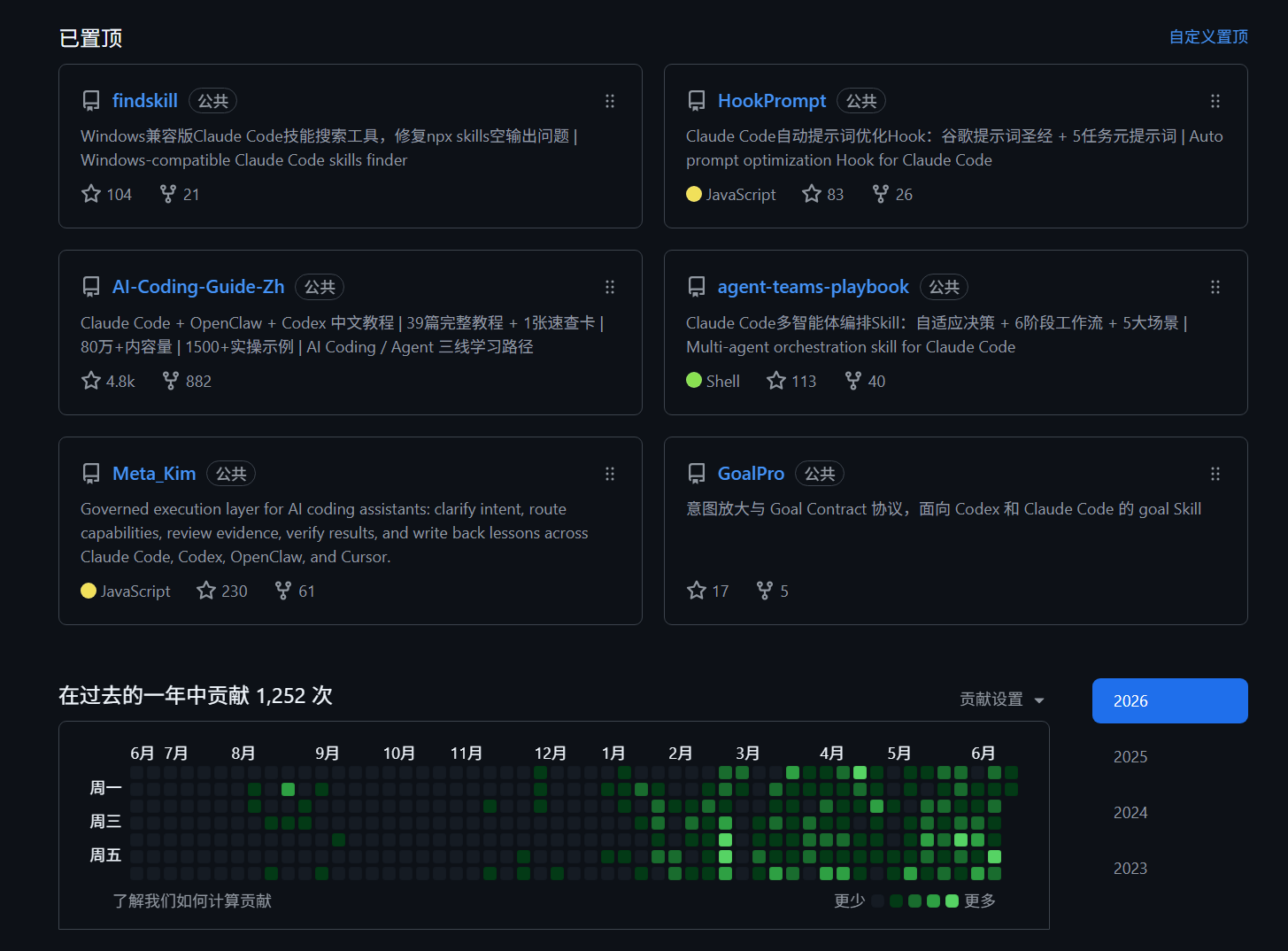The image size is (1288, 951).
Task: Click the green Shell dot on agent-teams-playbook
Action: (x=694, y=380)
